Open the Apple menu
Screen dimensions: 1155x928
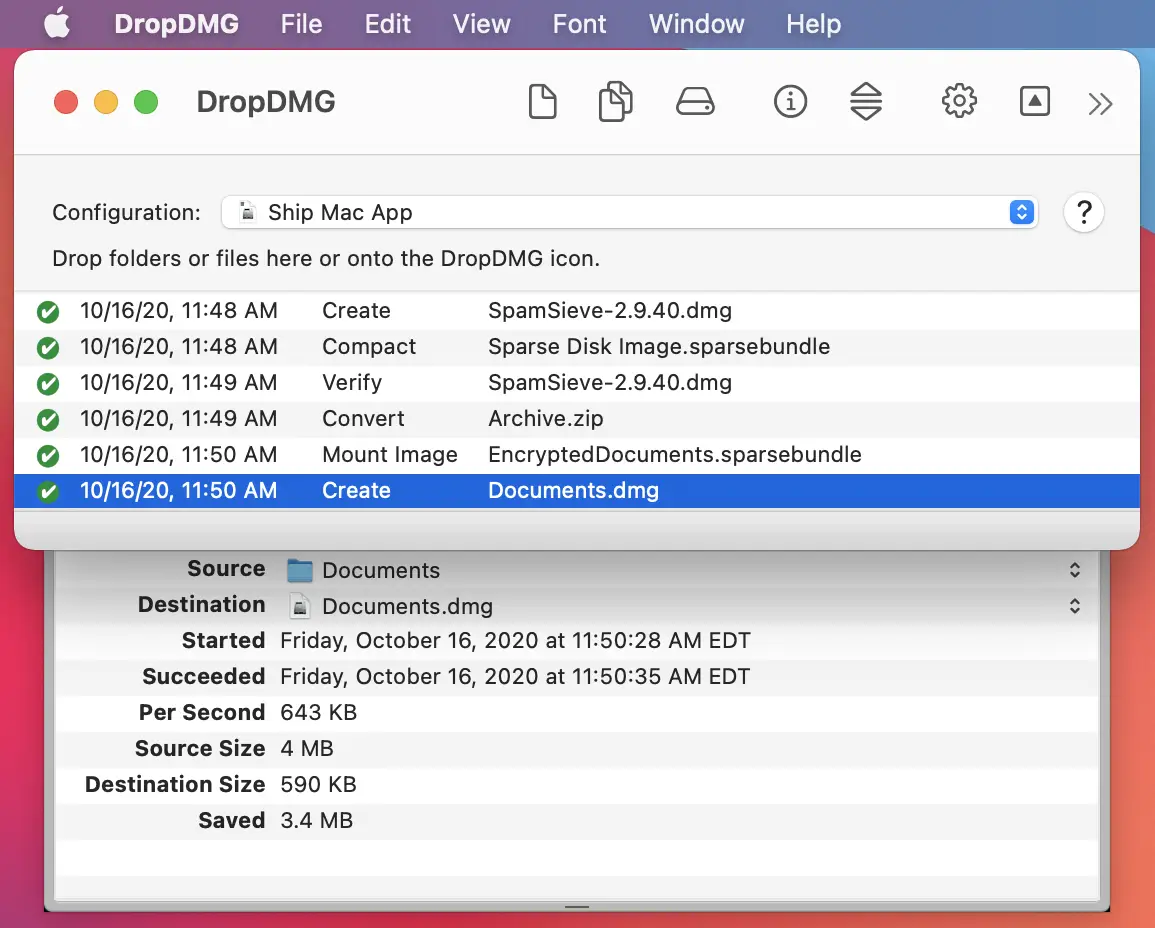(57, 24)
